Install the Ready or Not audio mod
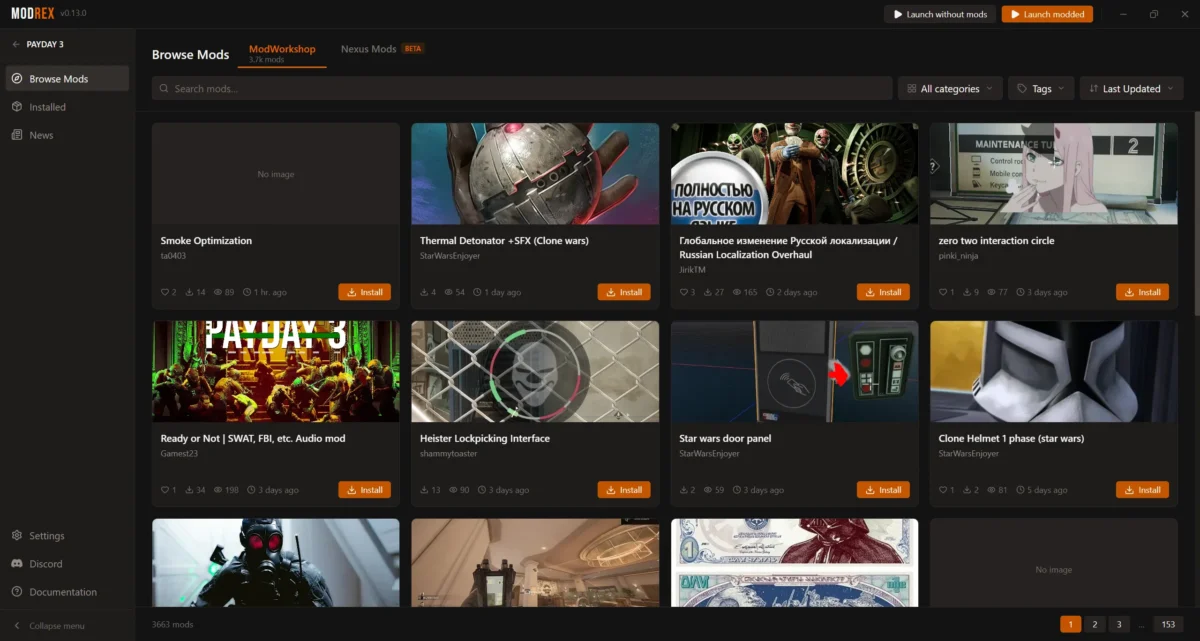Screen dimensions: 1200x641 pyautogui.click(x=364, y=490)
